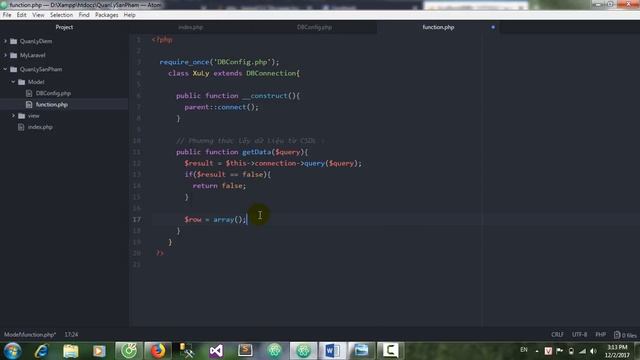Open File Explorer from taskbar
This screenshot has width=640, height=360.
point(71,351)
